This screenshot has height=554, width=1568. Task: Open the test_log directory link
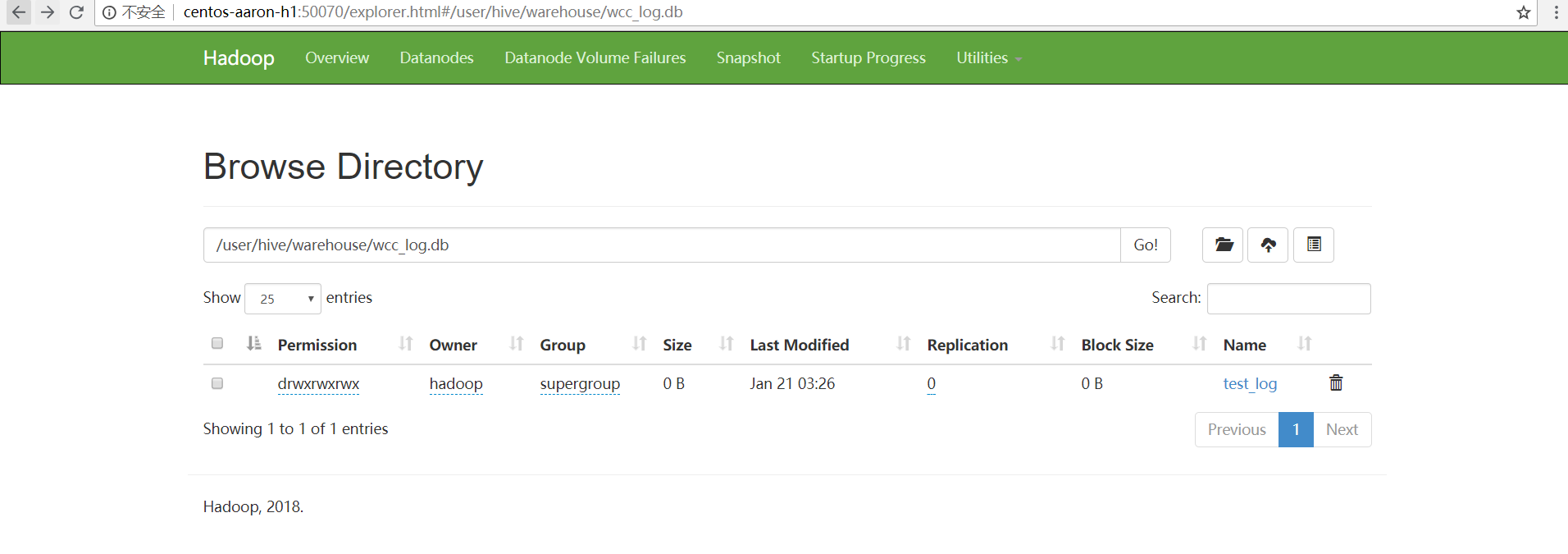pyautogui.click(x=1250, y=383)
